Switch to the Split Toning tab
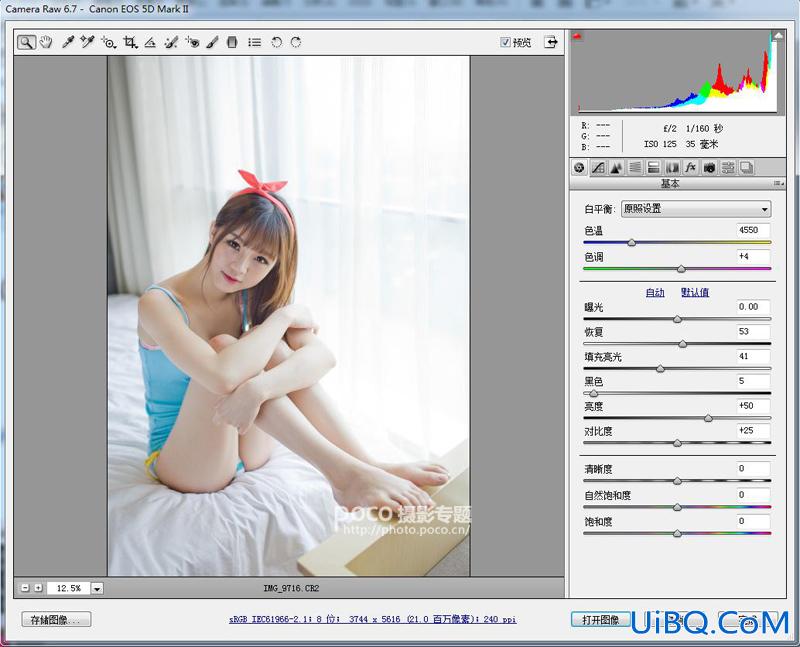 [653, 167]
